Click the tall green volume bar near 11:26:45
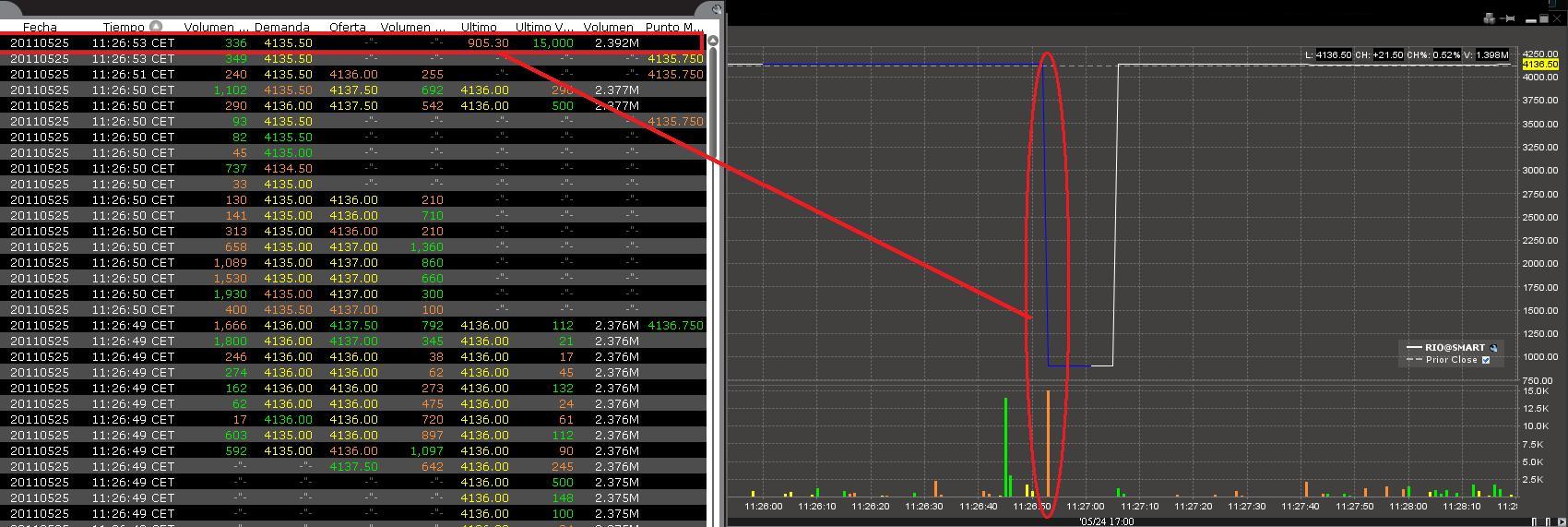 click(x=1005, y=448)
